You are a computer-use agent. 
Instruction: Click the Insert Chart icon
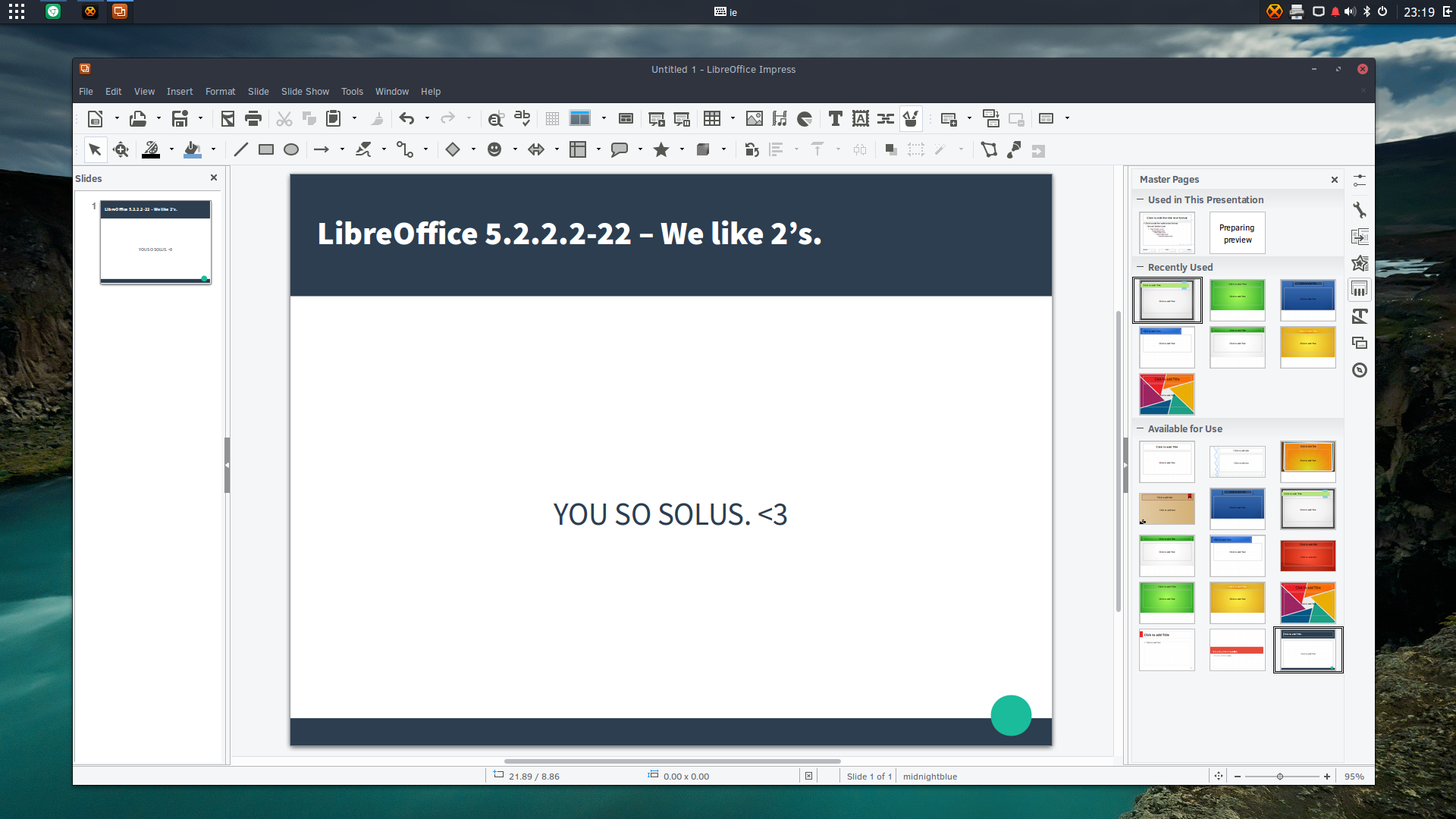point(805,118)
